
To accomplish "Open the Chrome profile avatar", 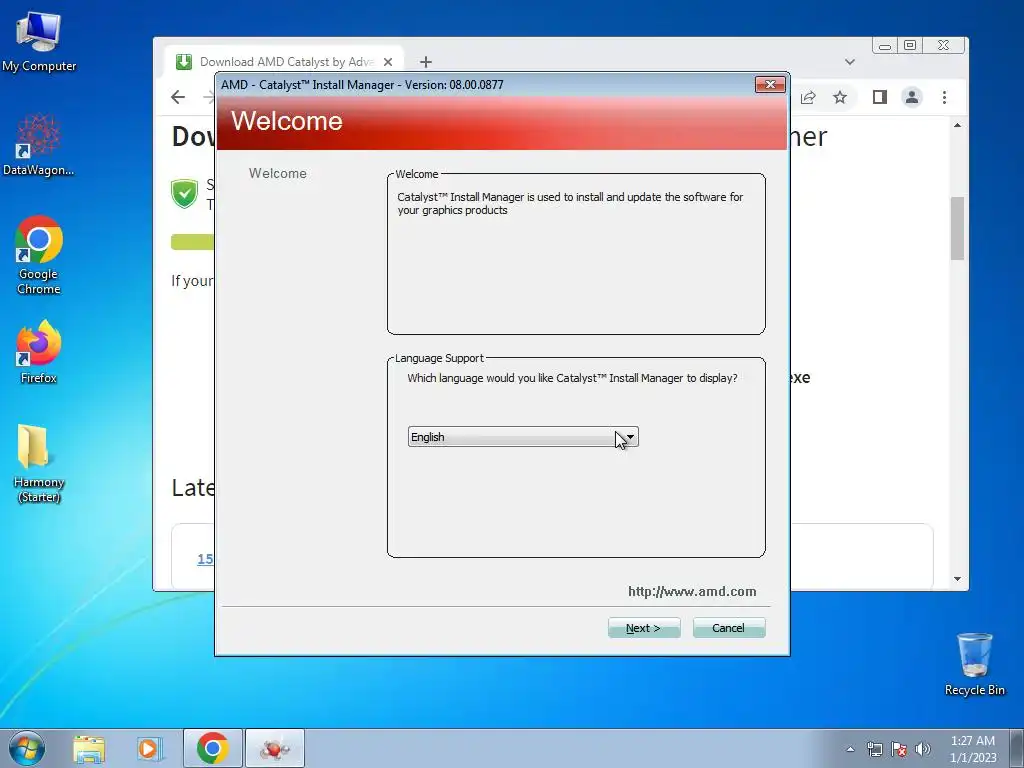I will [x=912, y=97].
